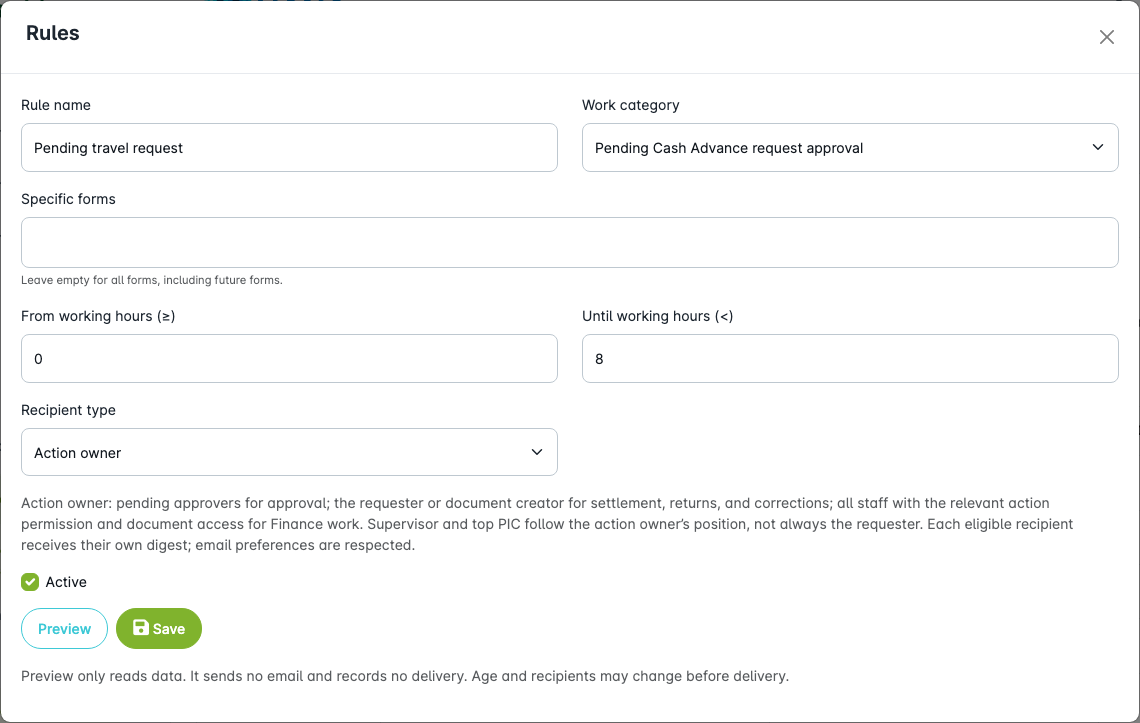Click the Active label text
This screenshot has height=723, width=1140.
66,582
